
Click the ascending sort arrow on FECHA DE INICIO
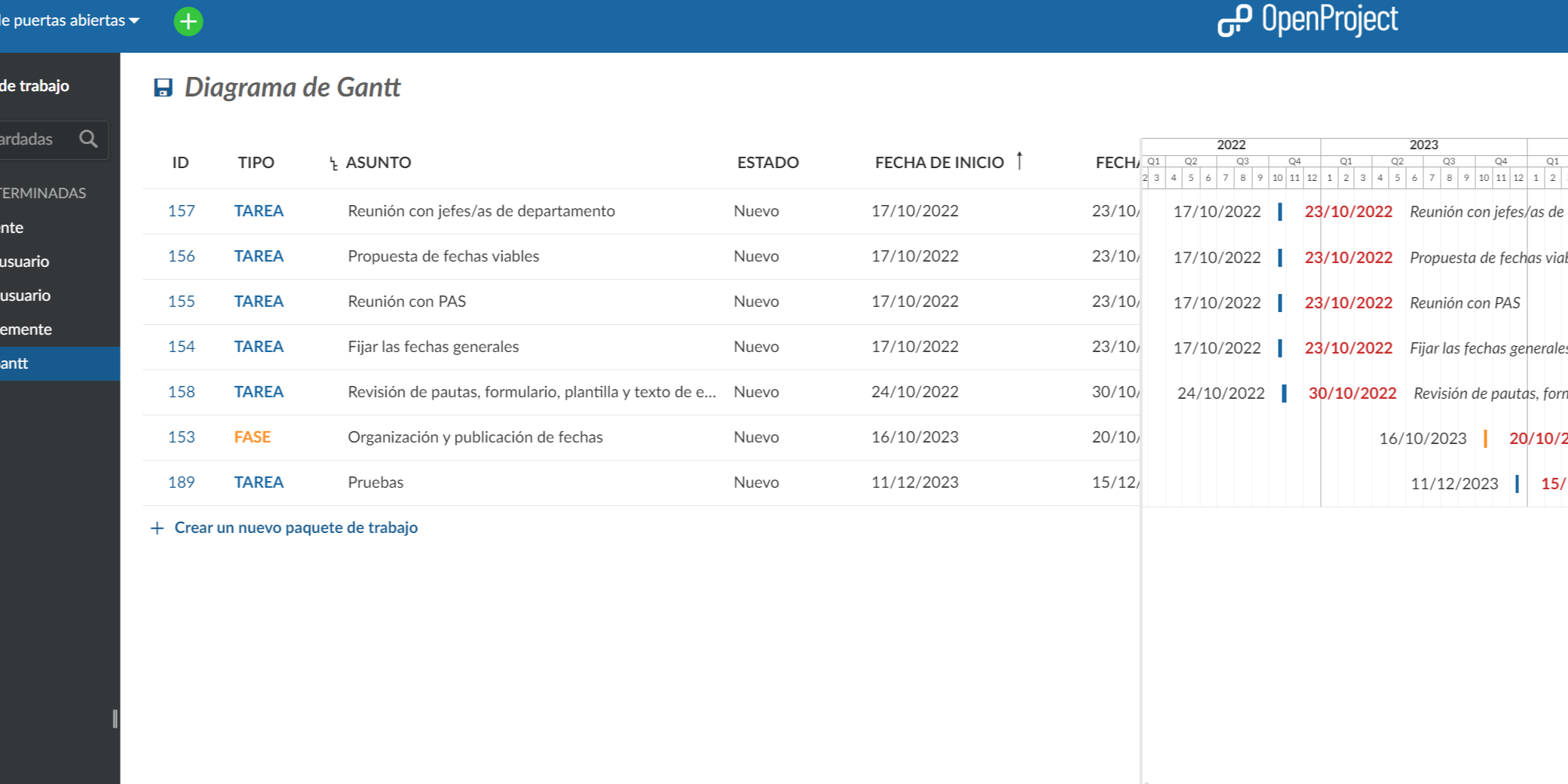coord(1019,161)
